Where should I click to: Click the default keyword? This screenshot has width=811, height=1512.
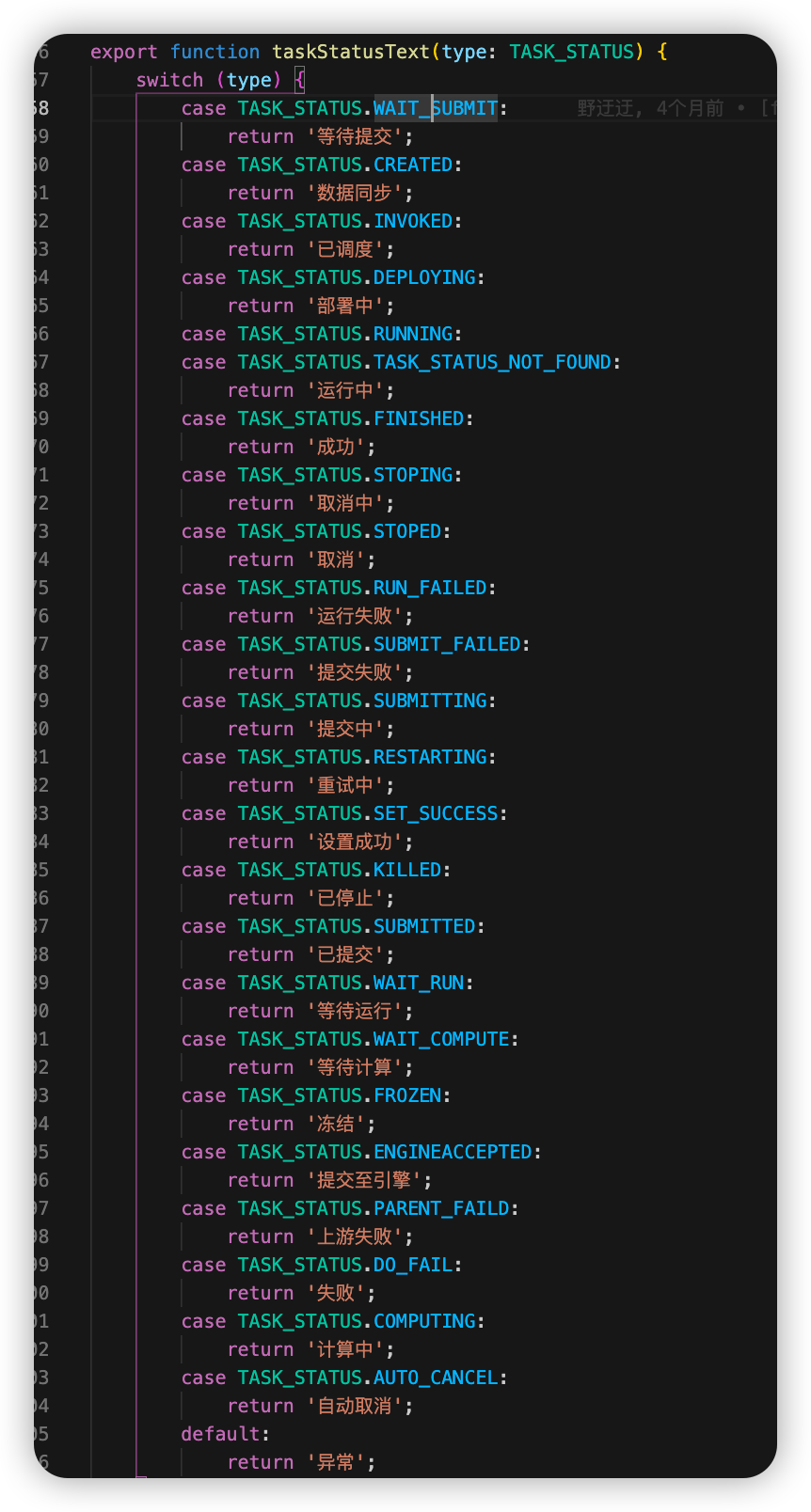(221, 1434)
